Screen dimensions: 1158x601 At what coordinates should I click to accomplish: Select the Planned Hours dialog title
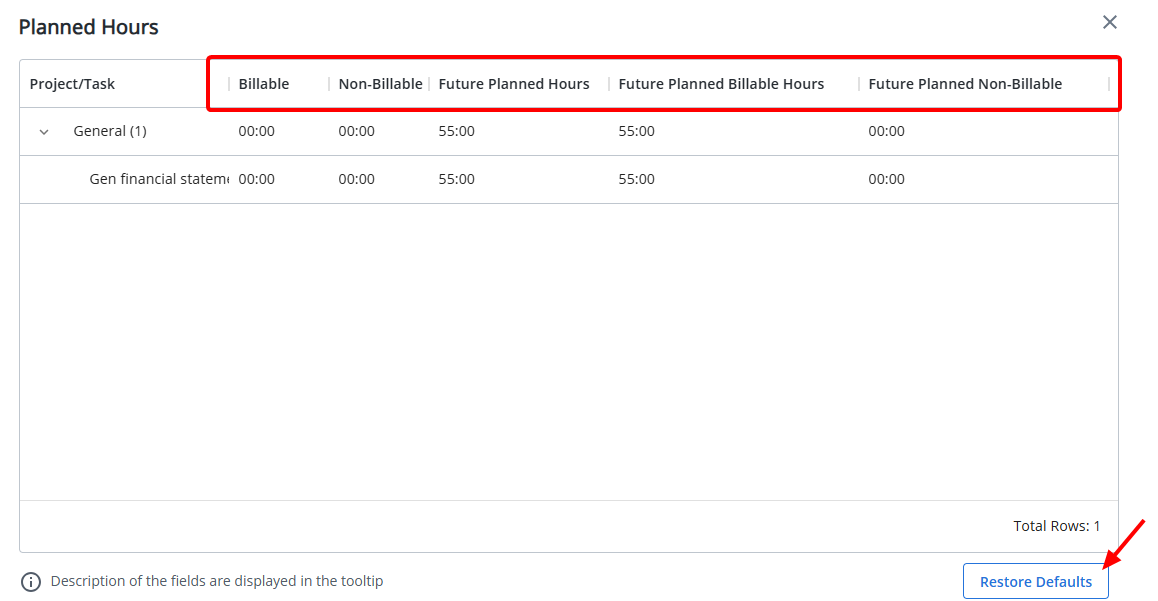[88, 27]
